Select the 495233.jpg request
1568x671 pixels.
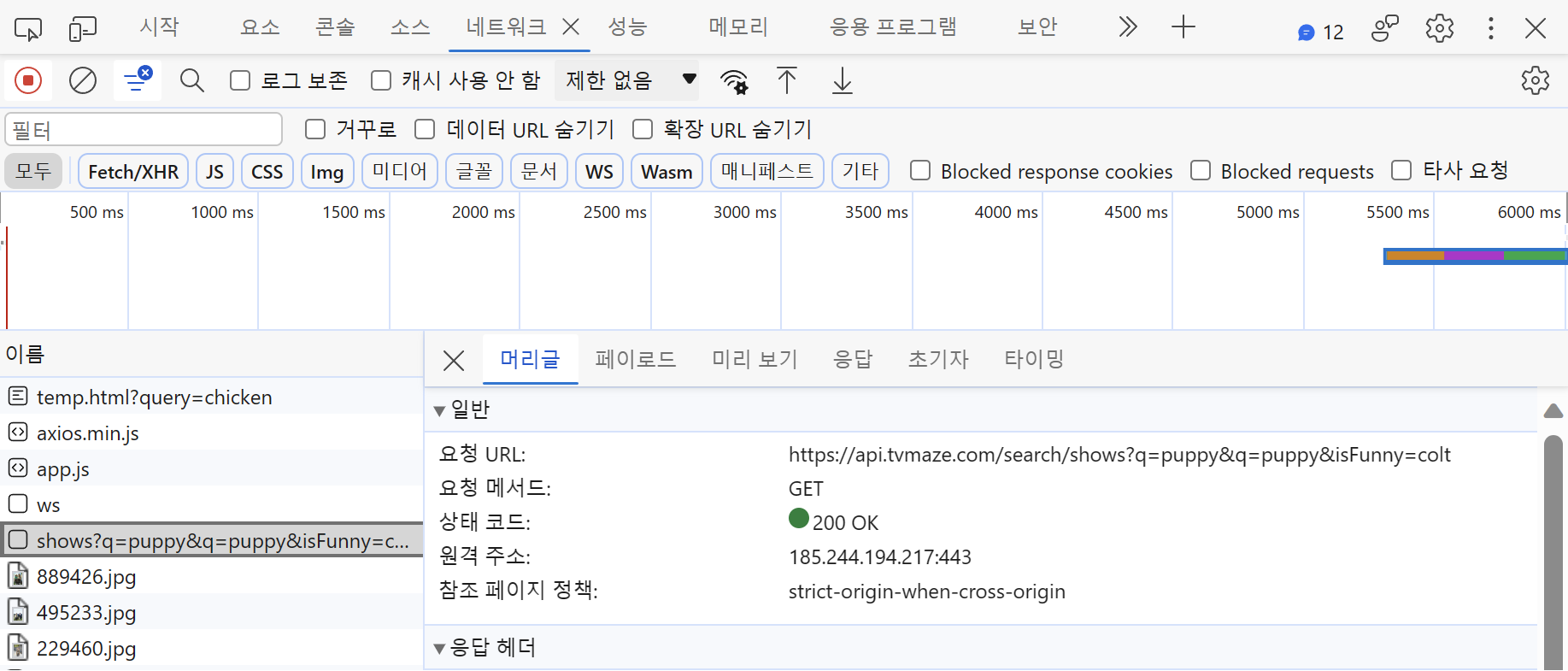point(212,612)
